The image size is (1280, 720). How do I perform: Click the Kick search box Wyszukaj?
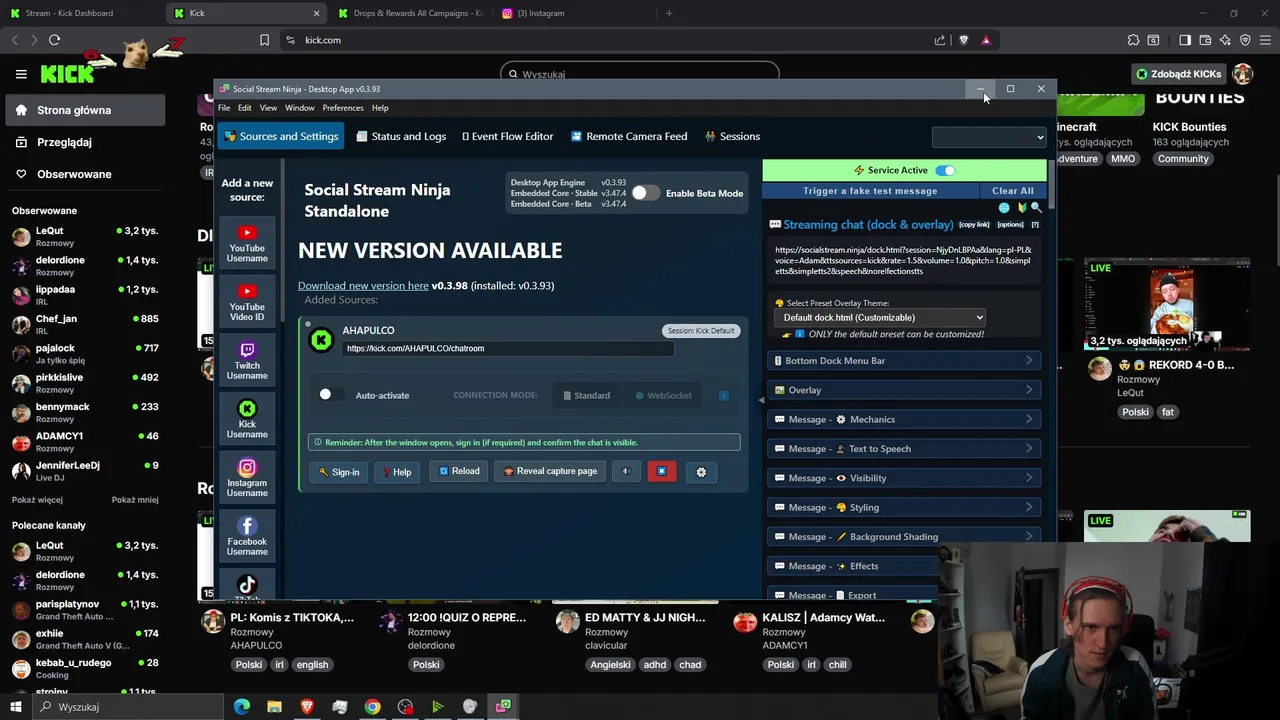click(640, 74)
